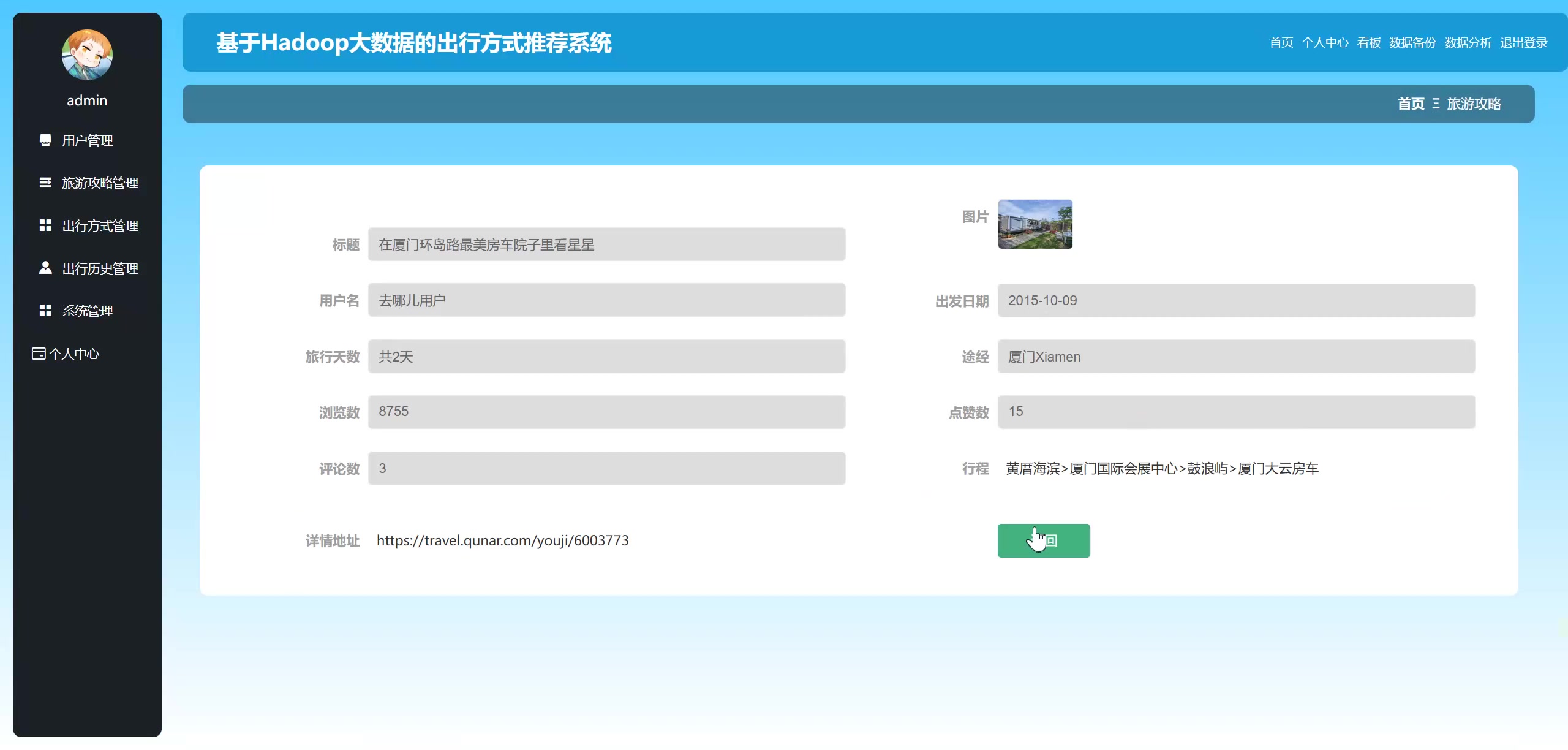
Task: Click the travel.qunar.com detail URL text
Action: point(503,540)
